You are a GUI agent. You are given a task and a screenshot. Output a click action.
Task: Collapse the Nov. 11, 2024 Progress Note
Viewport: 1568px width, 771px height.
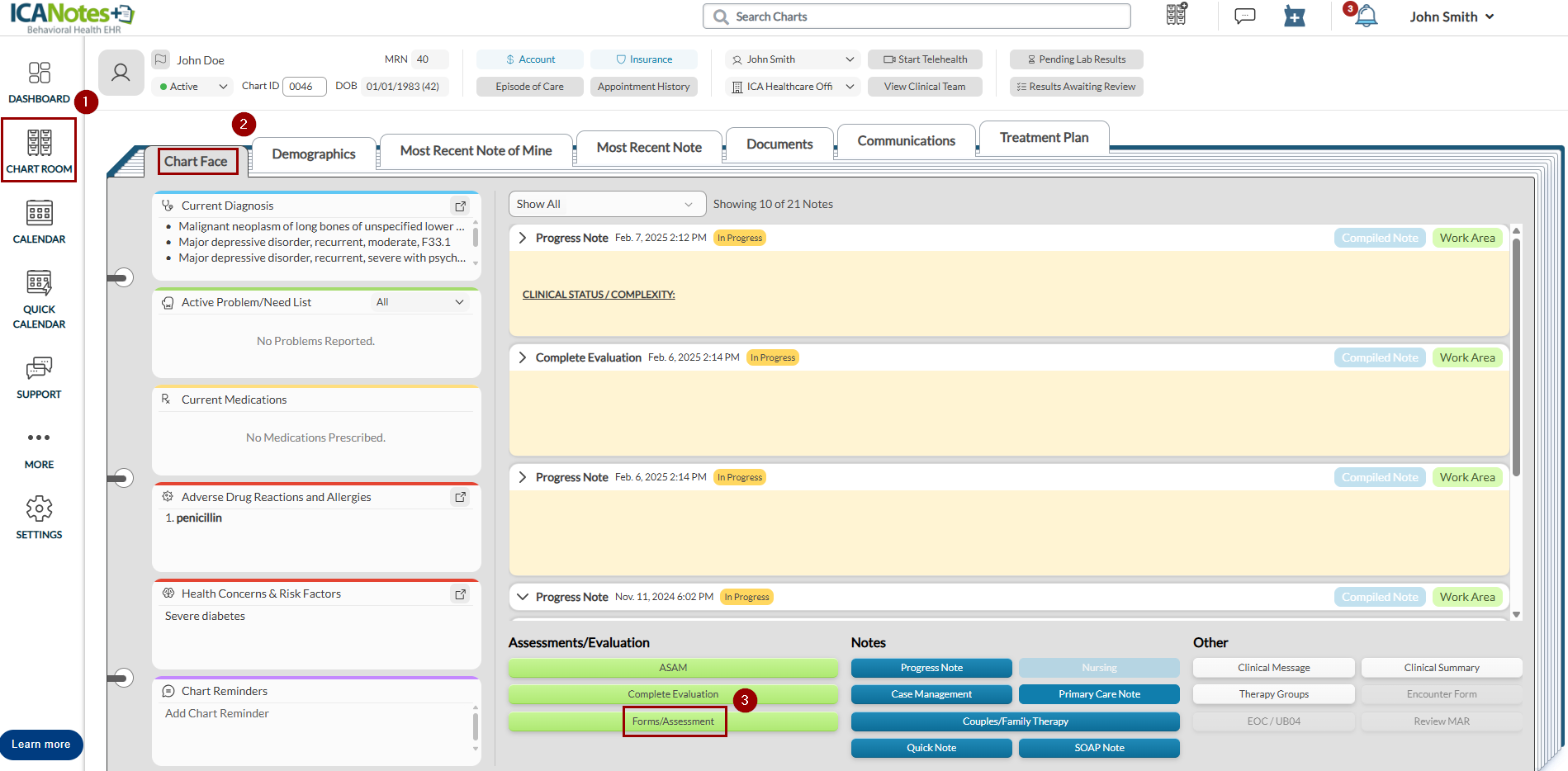click(522, 597)
